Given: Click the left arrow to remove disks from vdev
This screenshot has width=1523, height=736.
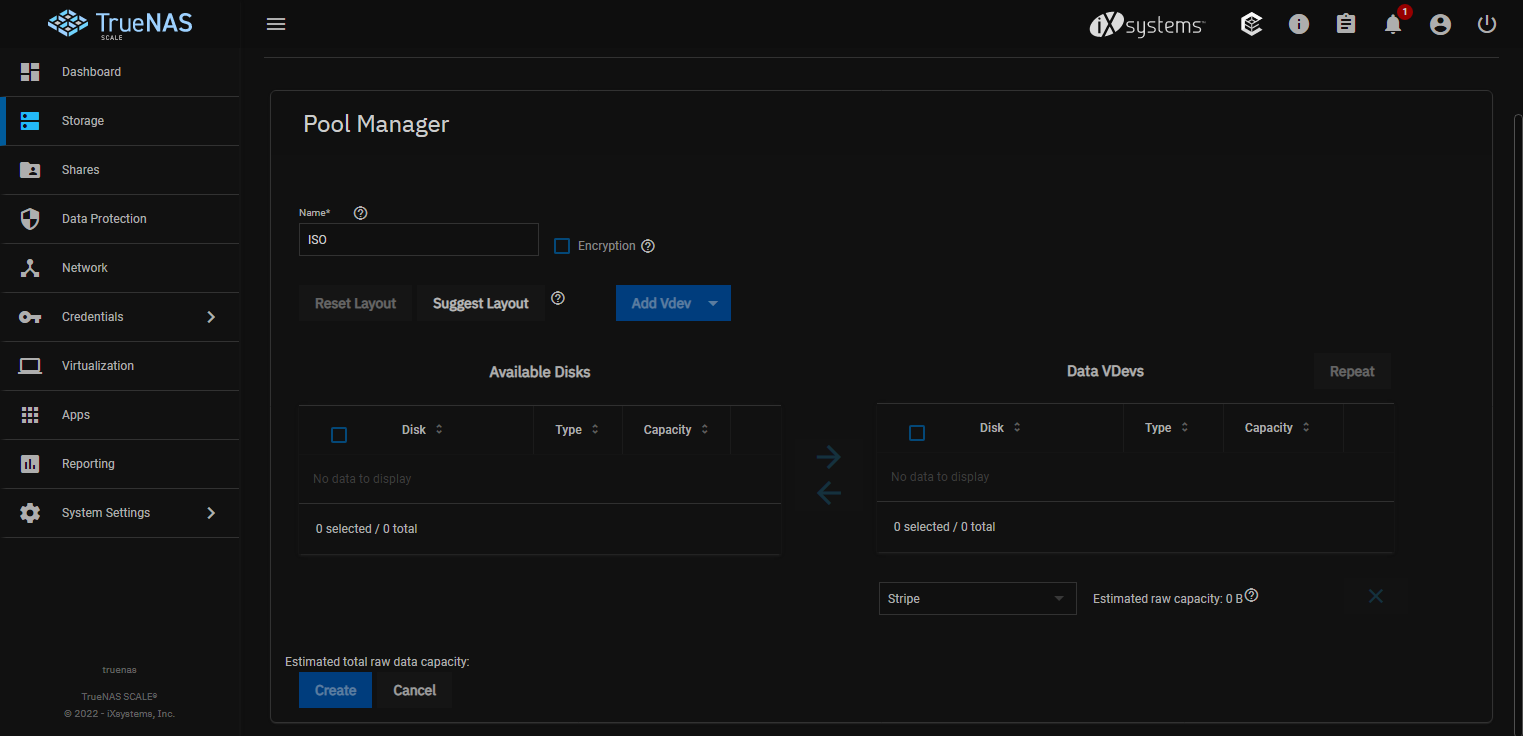Looking at the screenshot, I should tap(828, 493).
